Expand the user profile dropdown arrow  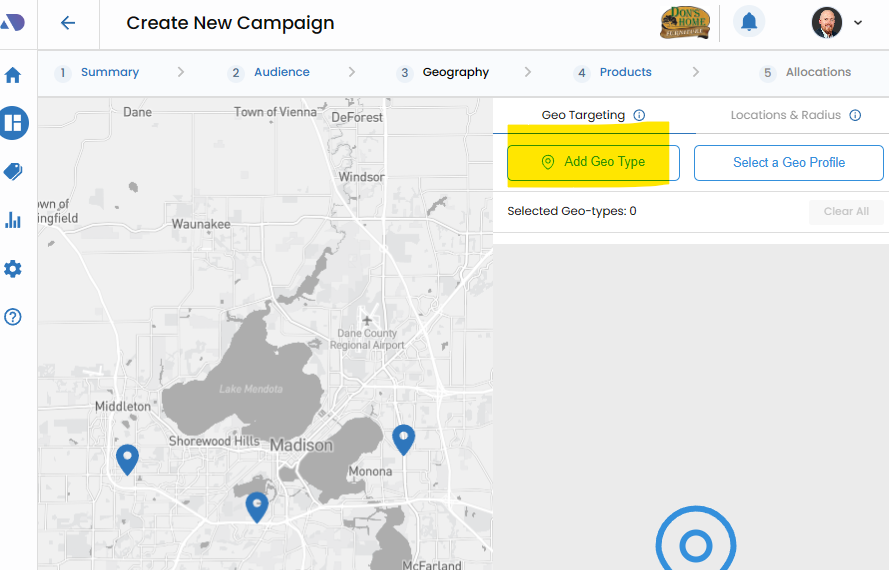(x=858, y=23)
